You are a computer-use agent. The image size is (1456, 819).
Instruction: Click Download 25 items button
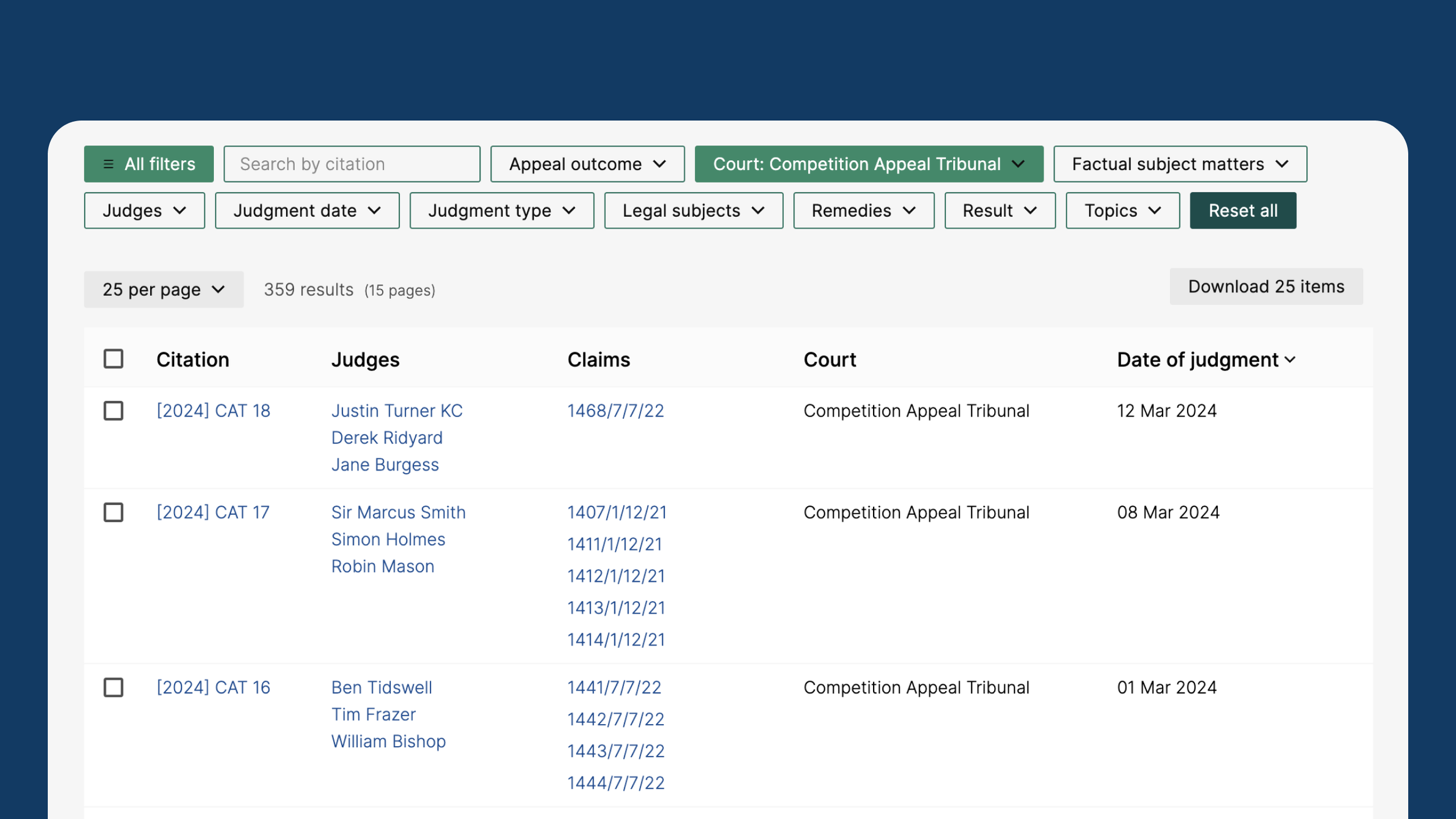1266,287
